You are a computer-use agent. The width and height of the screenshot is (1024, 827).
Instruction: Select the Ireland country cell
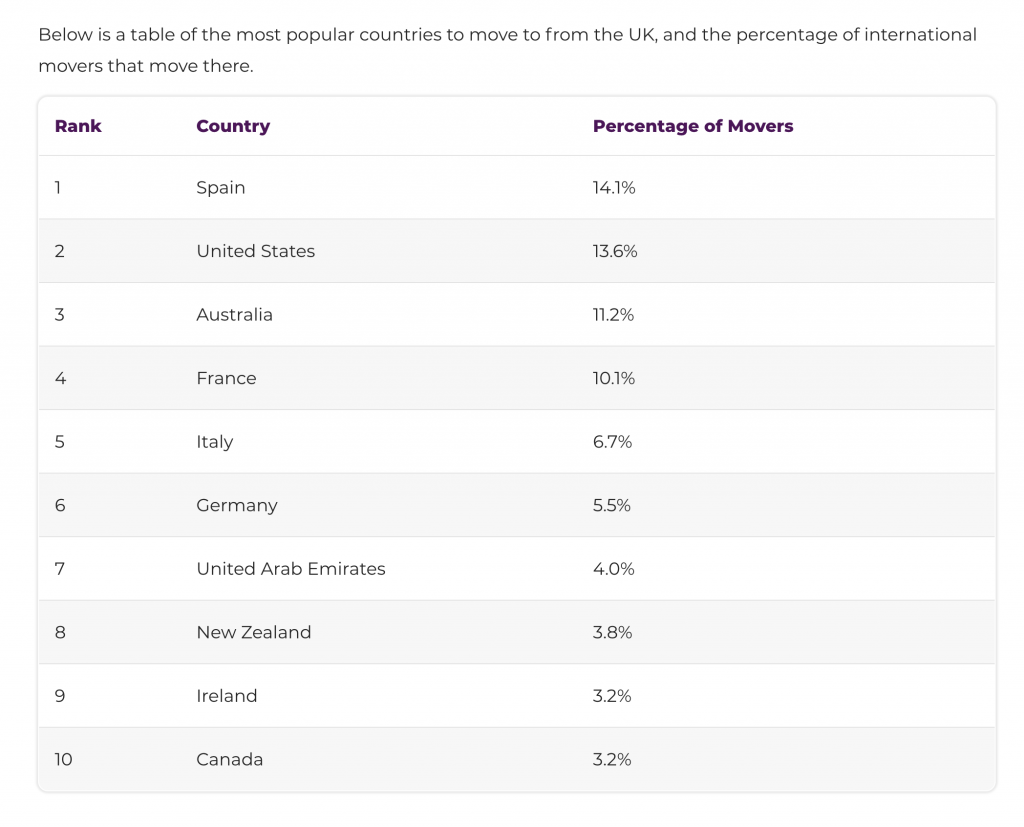click(227, 696)
